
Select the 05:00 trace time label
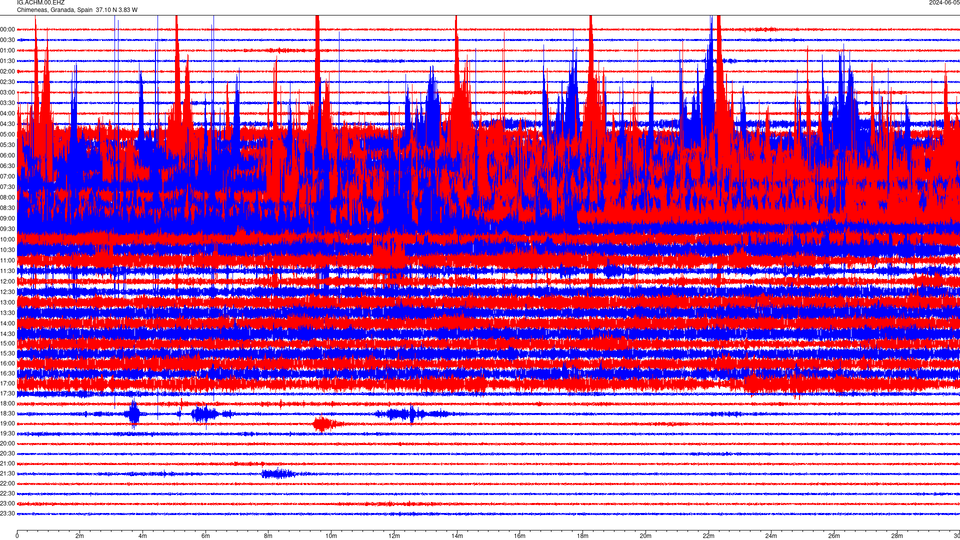[8, 134]
